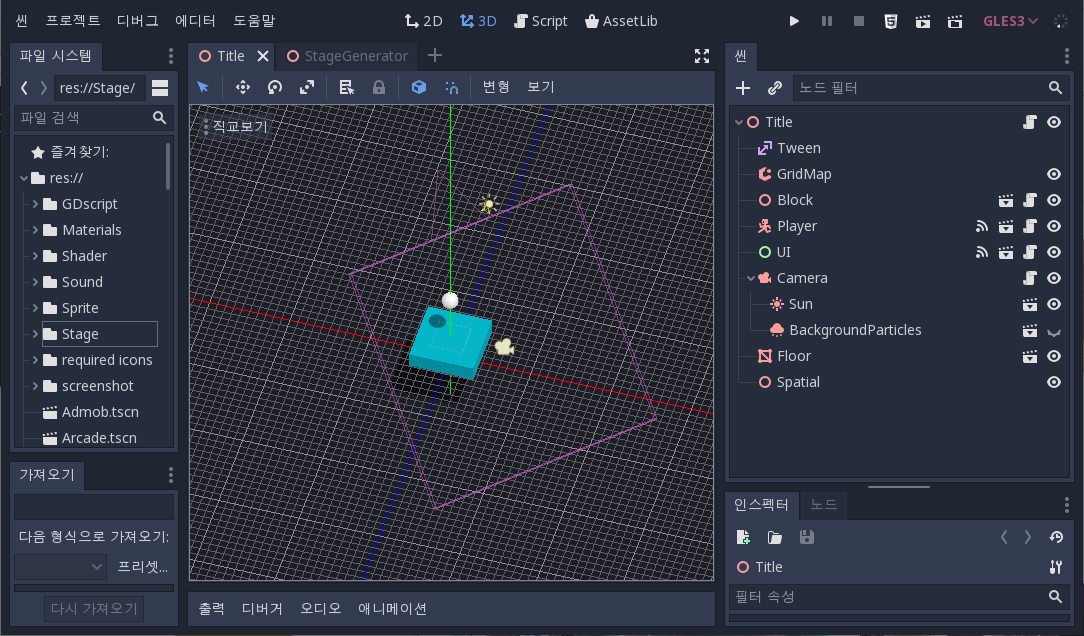Create a new resource in Inspector
Screen dimensions: 1084x636
tap(743, 537)
